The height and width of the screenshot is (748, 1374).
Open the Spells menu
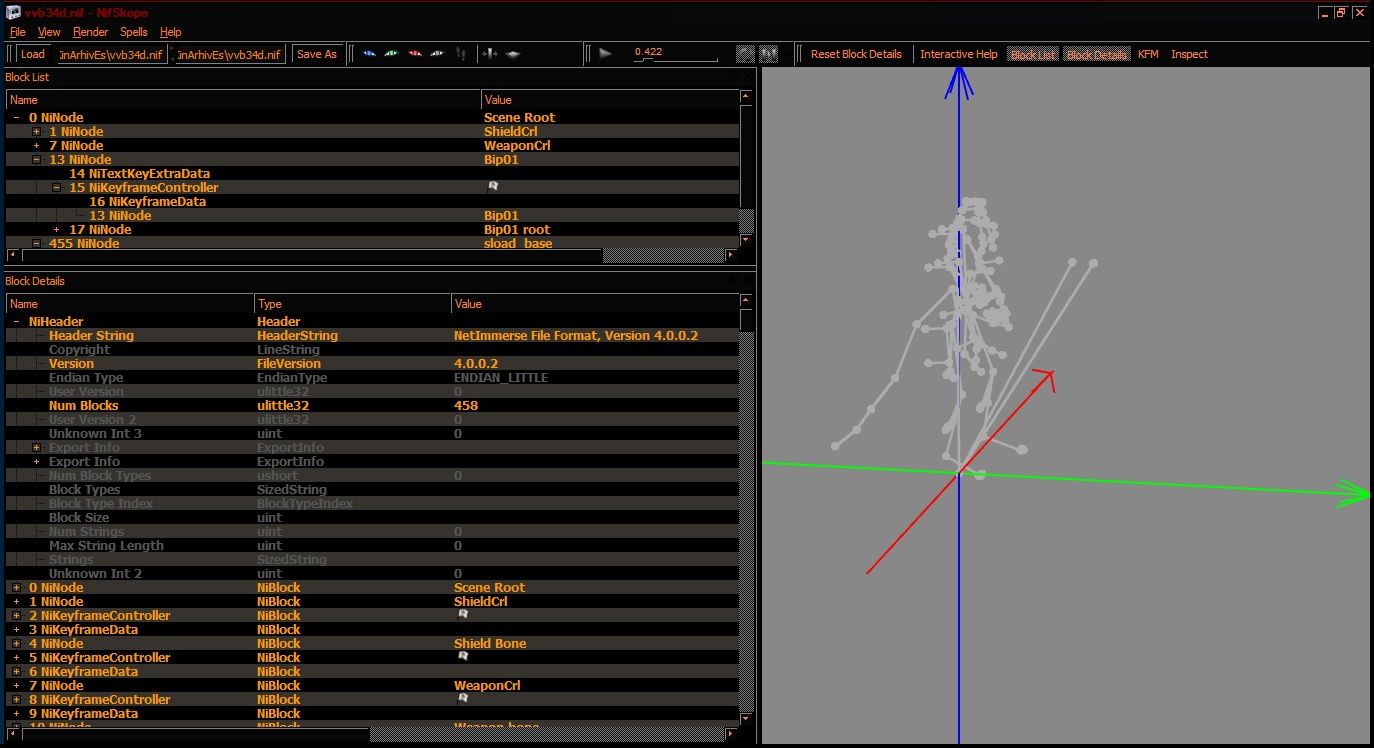click(134, 32)
